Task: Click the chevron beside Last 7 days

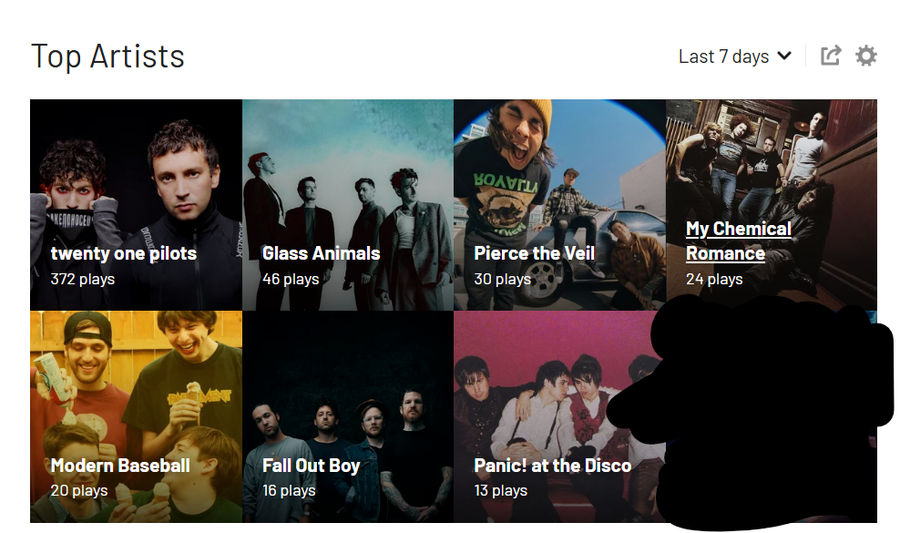Action: [x=784, y=56]
